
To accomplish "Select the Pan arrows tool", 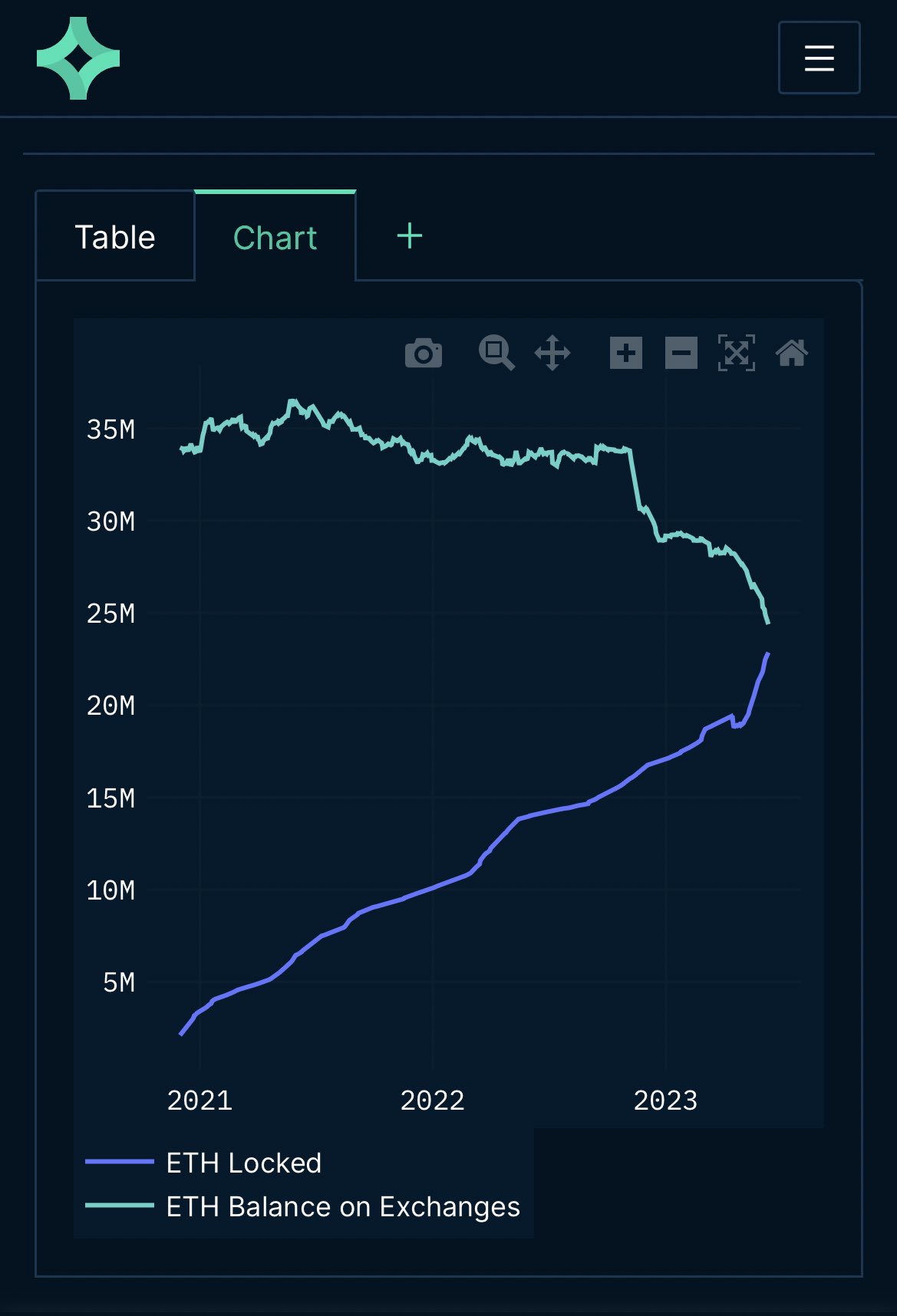I will [x=552, y=353].
